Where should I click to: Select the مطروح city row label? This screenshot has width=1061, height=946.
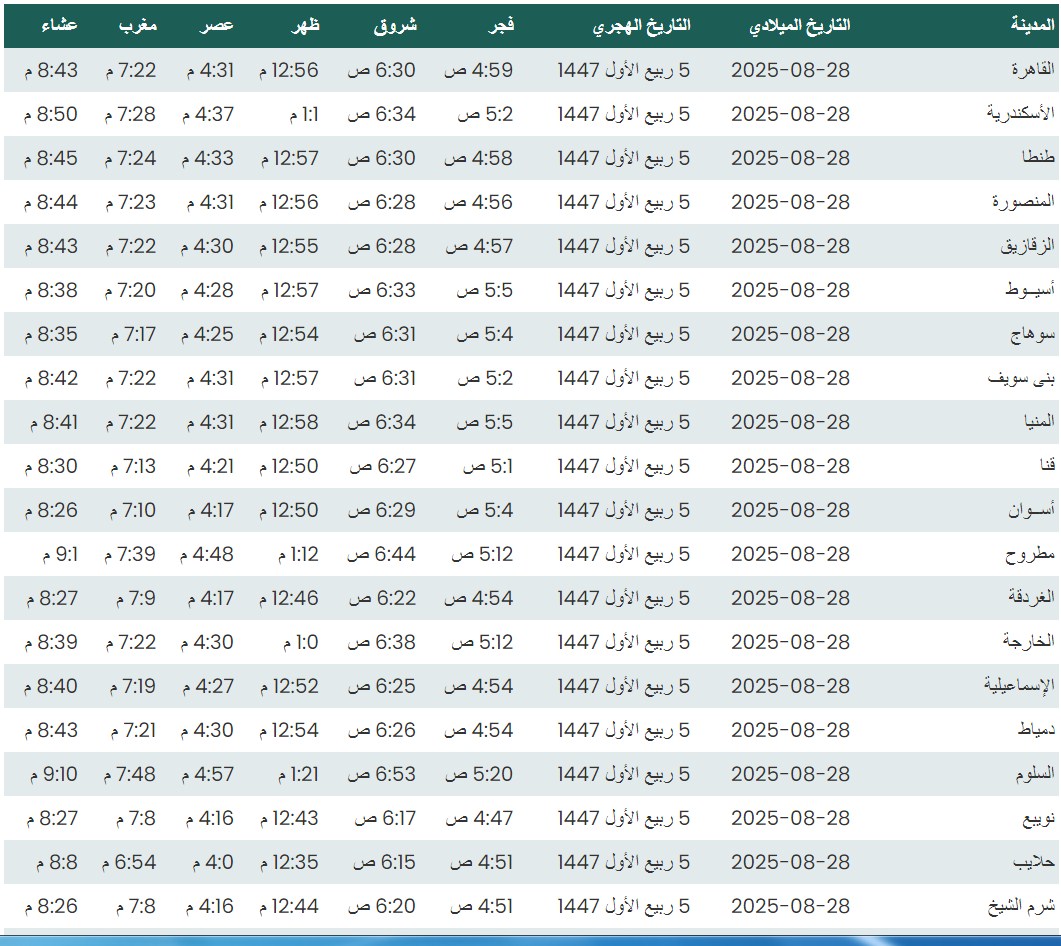point(1030,554)
